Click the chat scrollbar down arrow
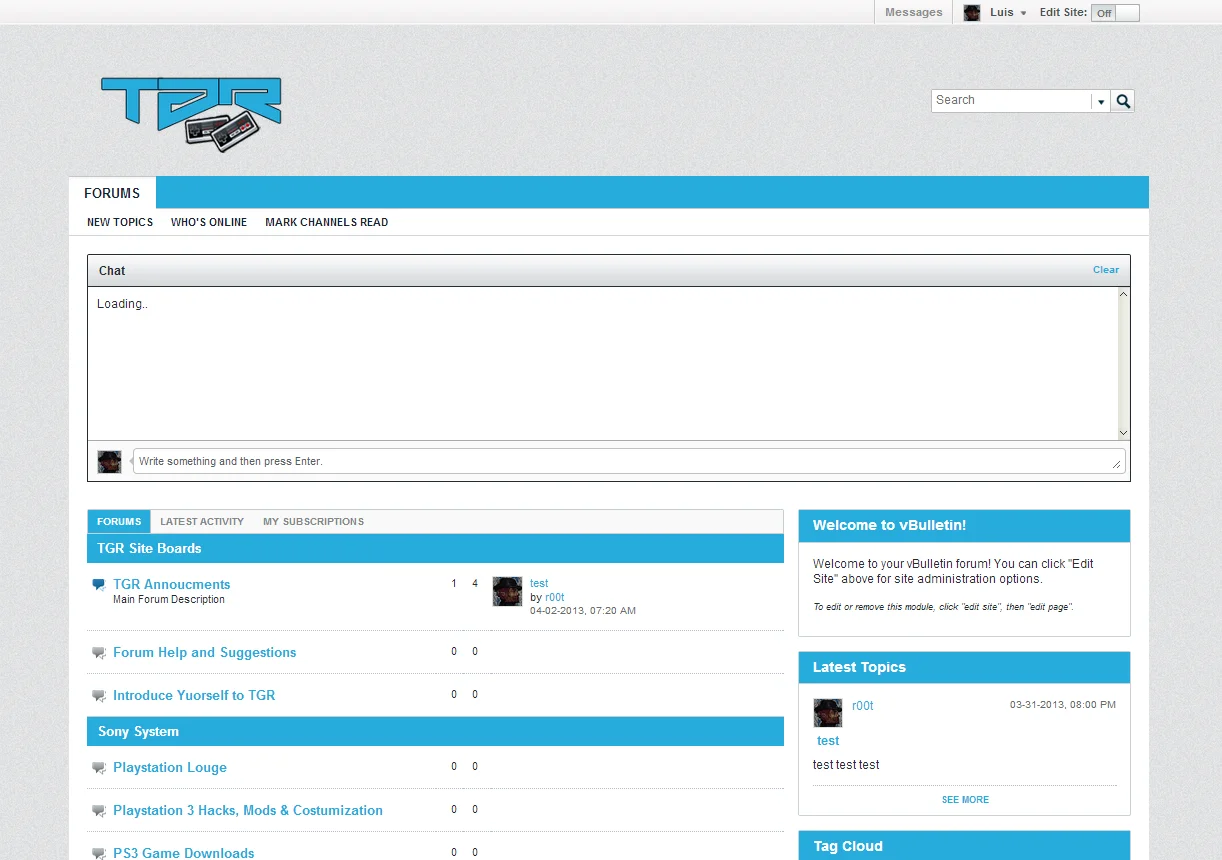Viewport: 1222px width, 860px height. click(1123, 432)
